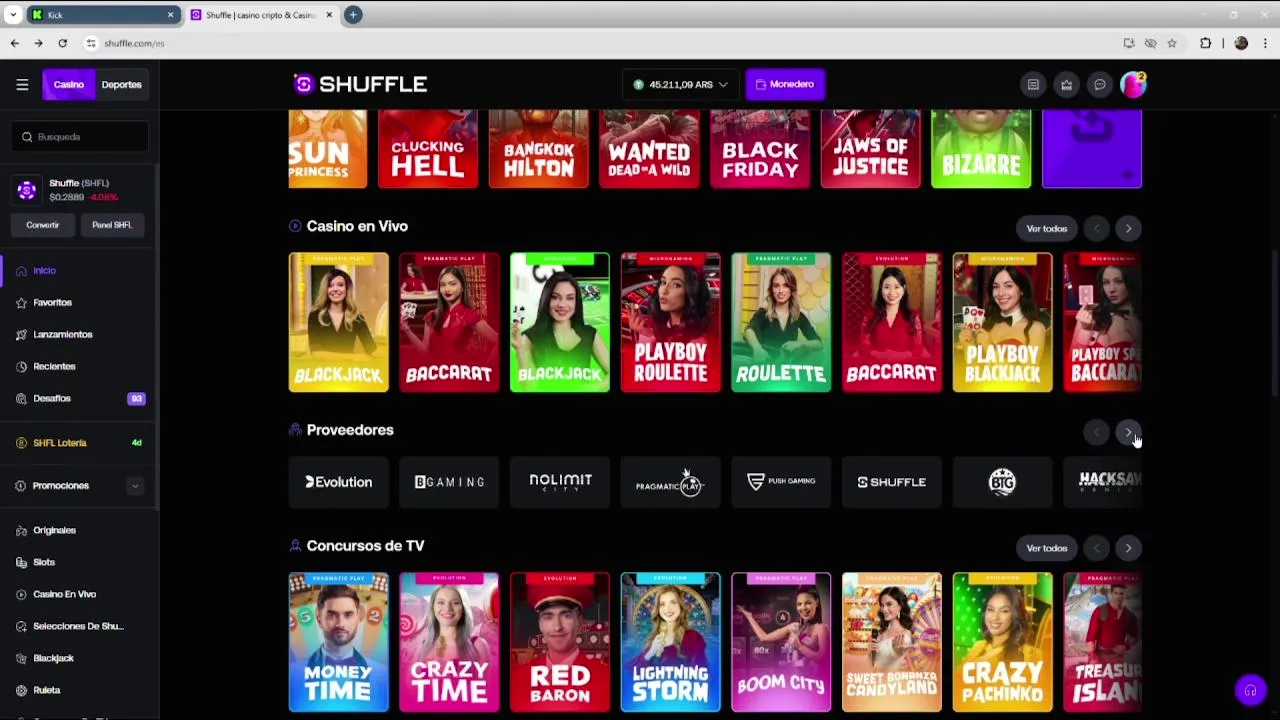
Task: Open the Boom City game thumbnail
Action: tap(781, 642)
